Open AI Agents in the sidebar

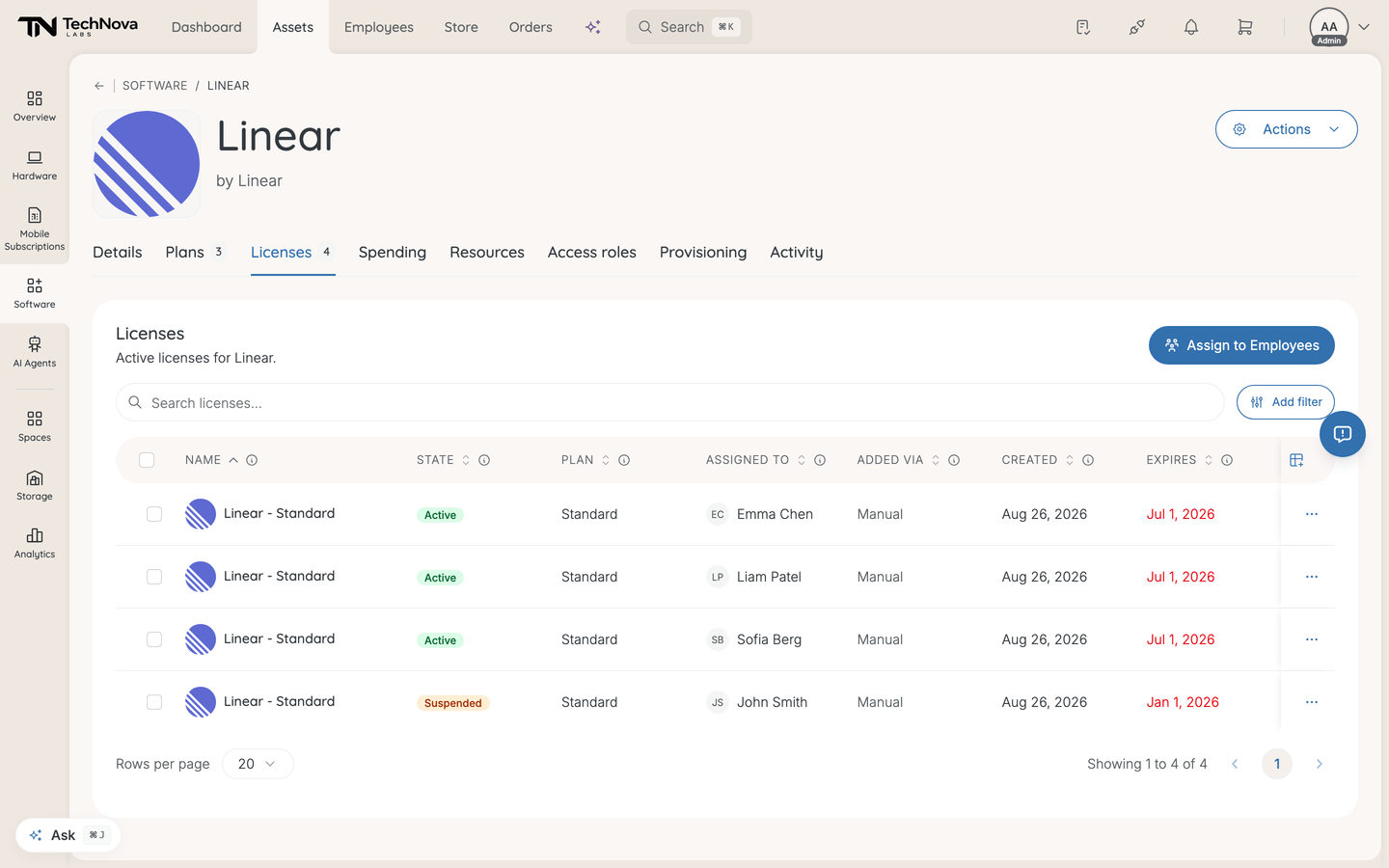tap(35, 352)
